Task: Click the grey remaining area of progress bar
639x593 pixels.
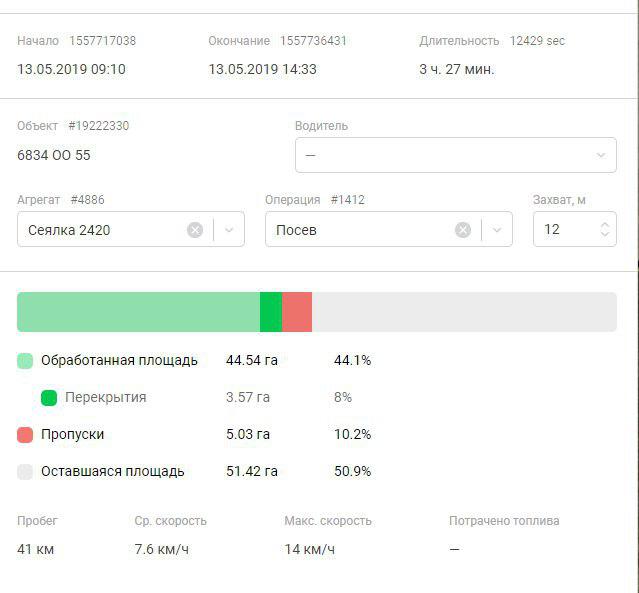Action: coord(464,312)
